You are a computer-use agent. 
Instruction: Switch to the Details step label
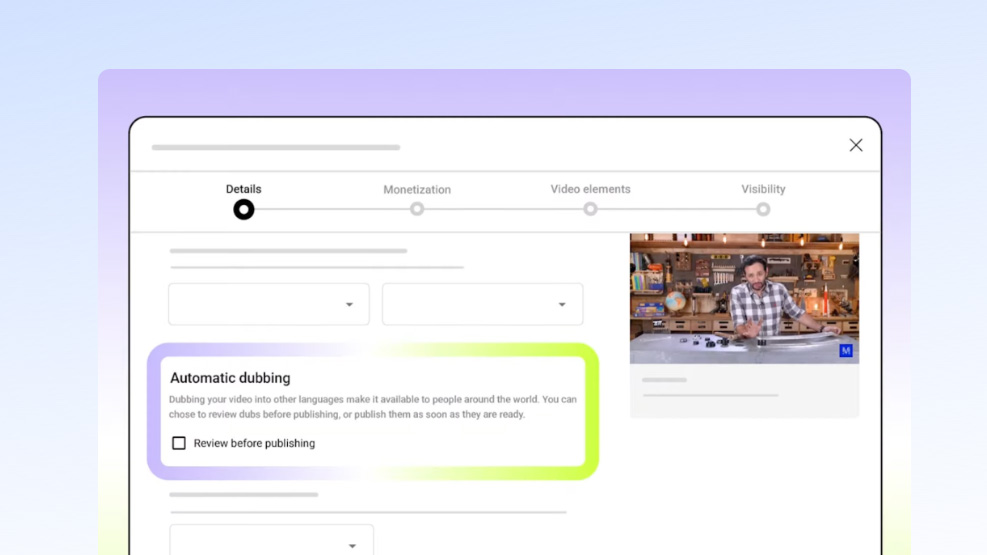coord(243,189)
